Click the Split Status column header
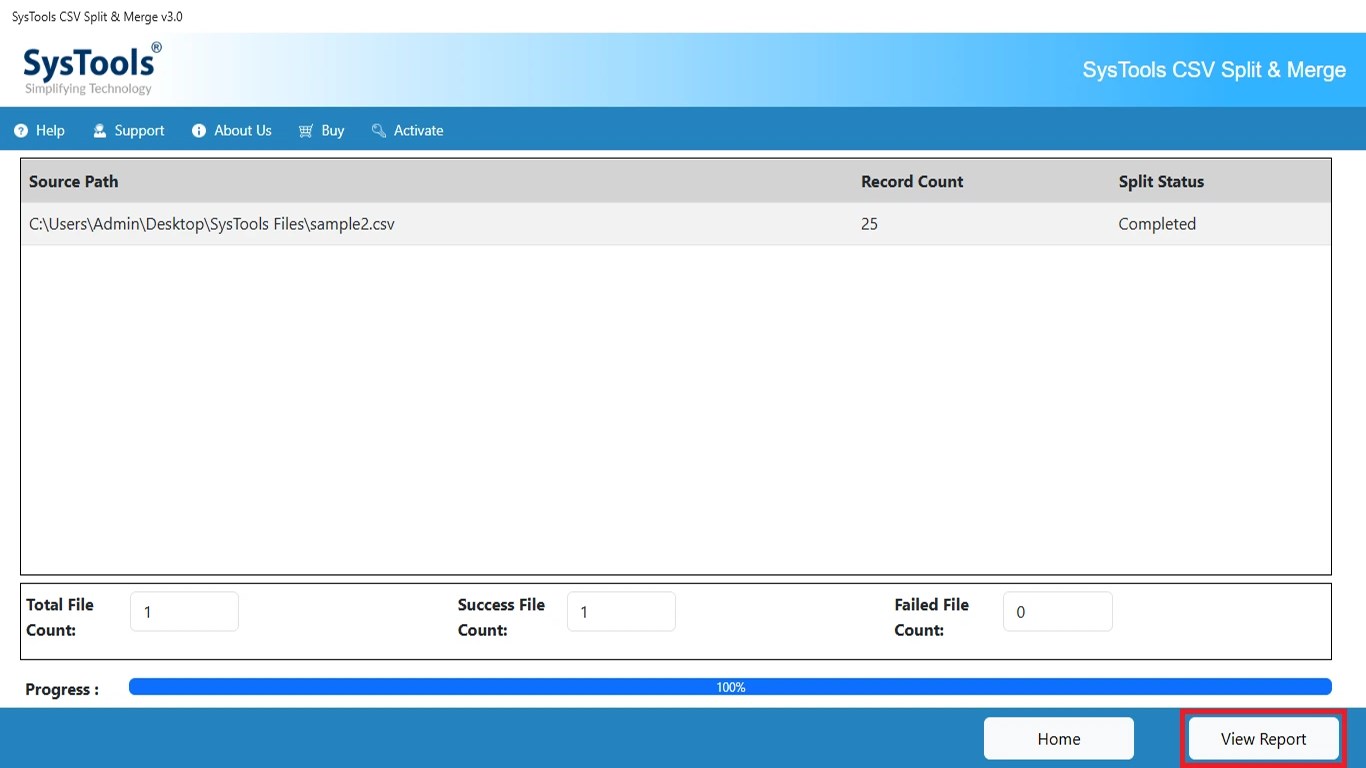1366x768 pixels. tap(1161, 182)
